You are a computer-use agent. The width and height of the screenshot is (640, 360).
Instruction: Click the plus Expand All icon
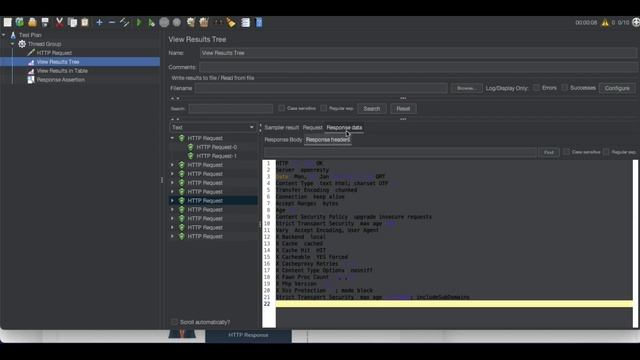99,22
